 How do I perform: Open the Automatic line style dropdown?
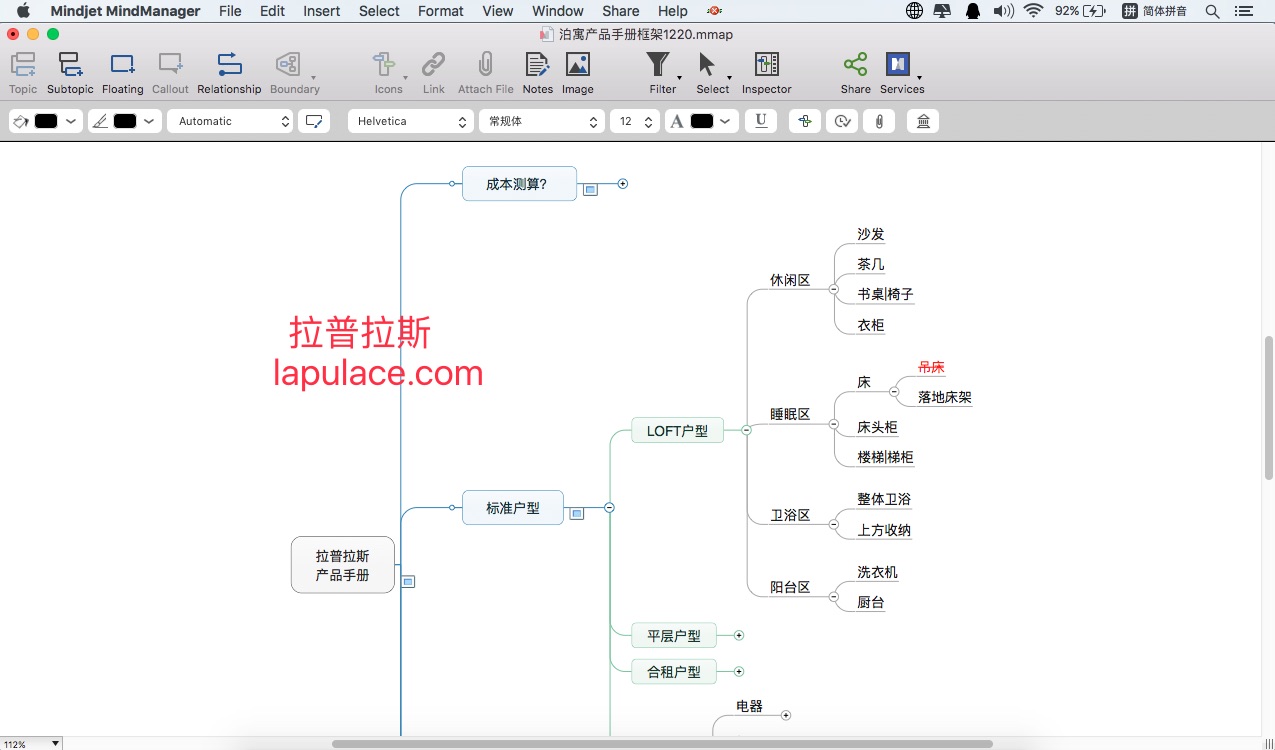[229, 121]
